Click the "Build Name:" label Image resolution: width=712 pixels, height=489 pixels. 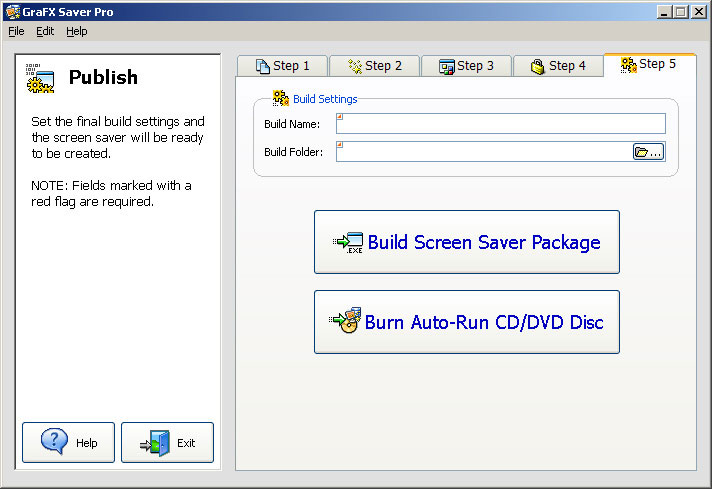click(x=292, y=124)
